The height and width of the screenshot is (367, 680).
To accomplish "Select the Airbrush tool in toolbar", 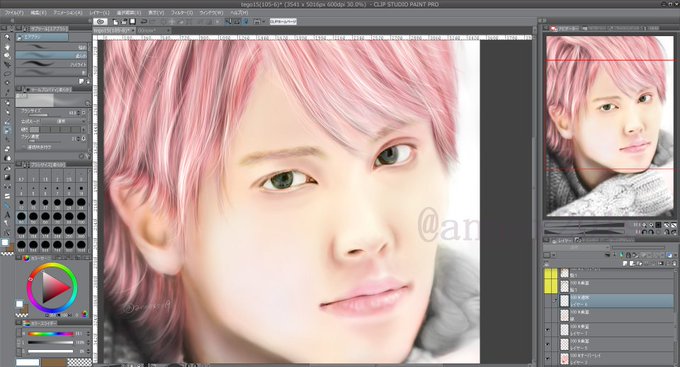I will pos(7,131).
